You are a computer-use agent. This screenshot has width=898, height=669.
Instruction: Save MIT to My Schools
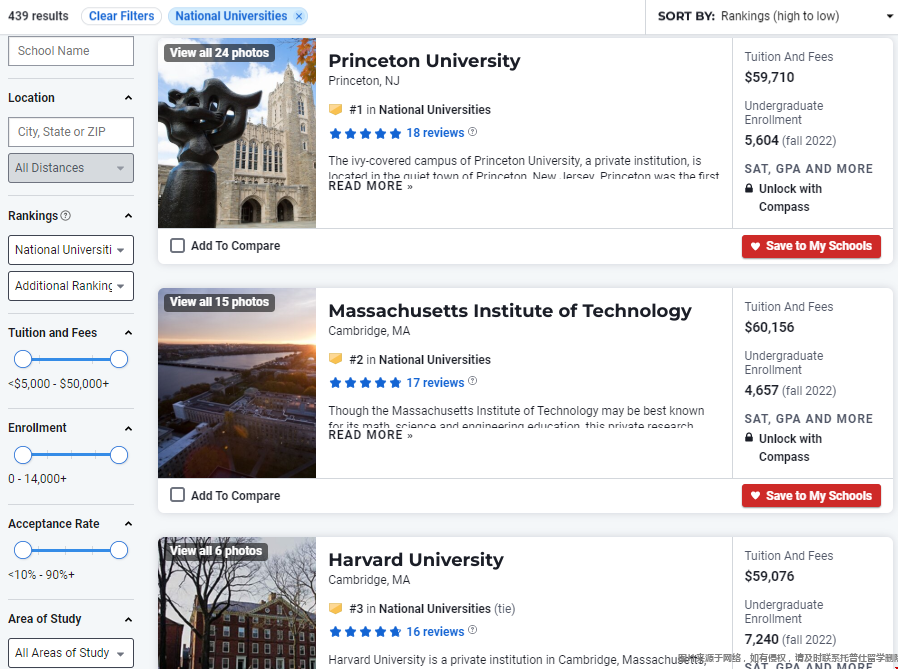pyautogui.click(x=812, y=496)
